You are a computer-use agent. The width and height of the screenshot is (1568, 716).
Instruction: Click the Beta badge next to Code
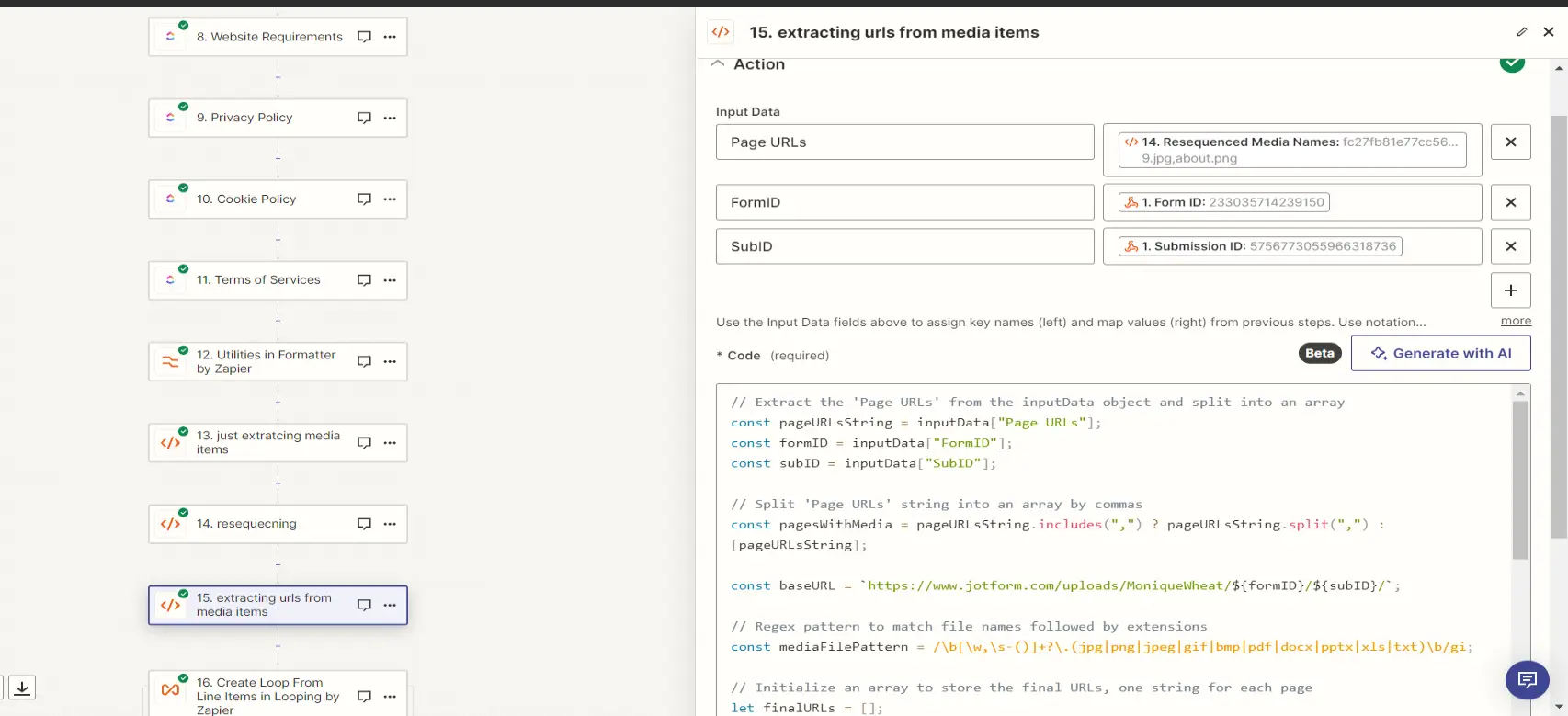click(1320, 353)
